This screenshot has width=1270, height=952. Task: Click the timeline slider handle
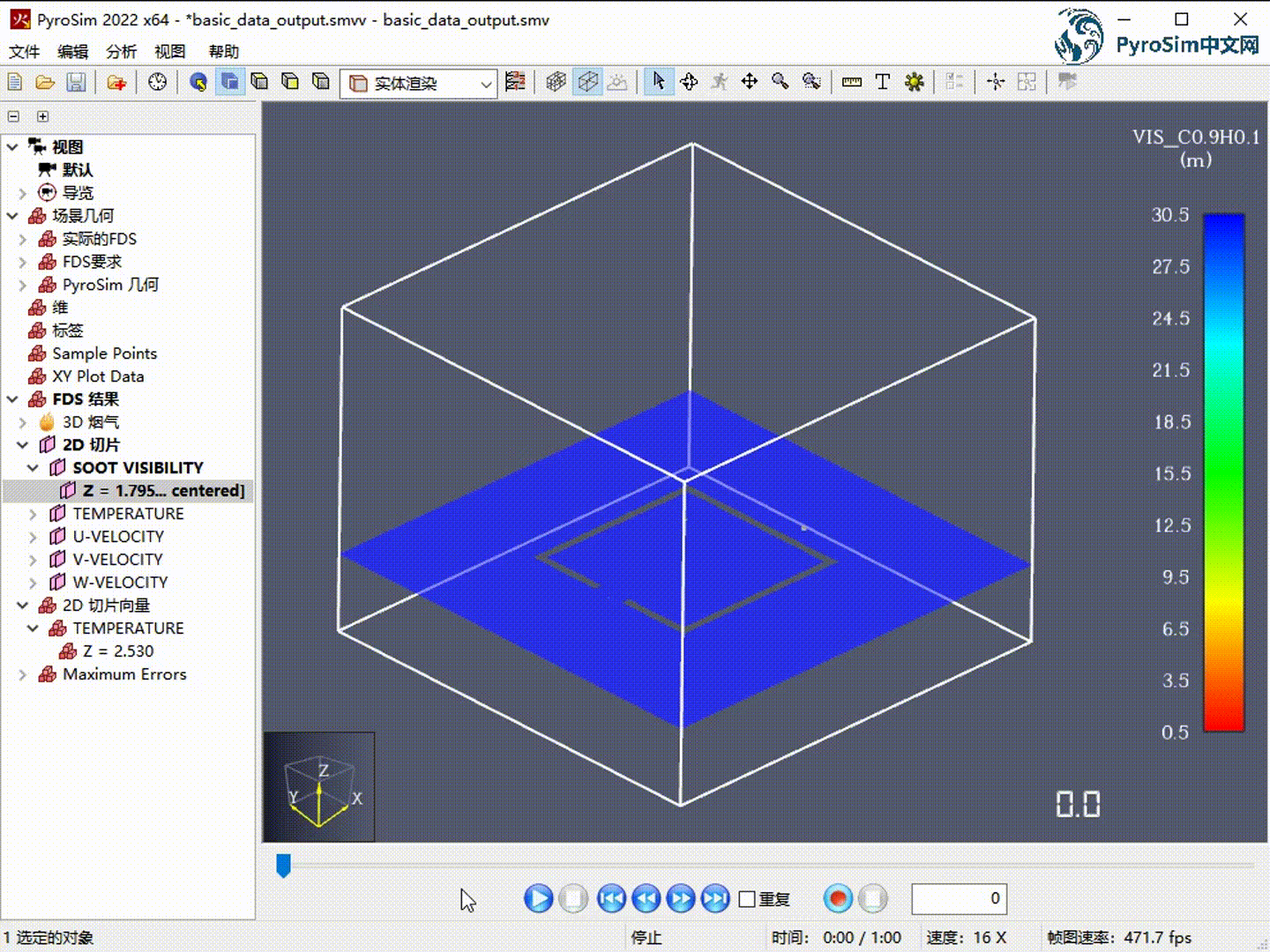(283, 865)
